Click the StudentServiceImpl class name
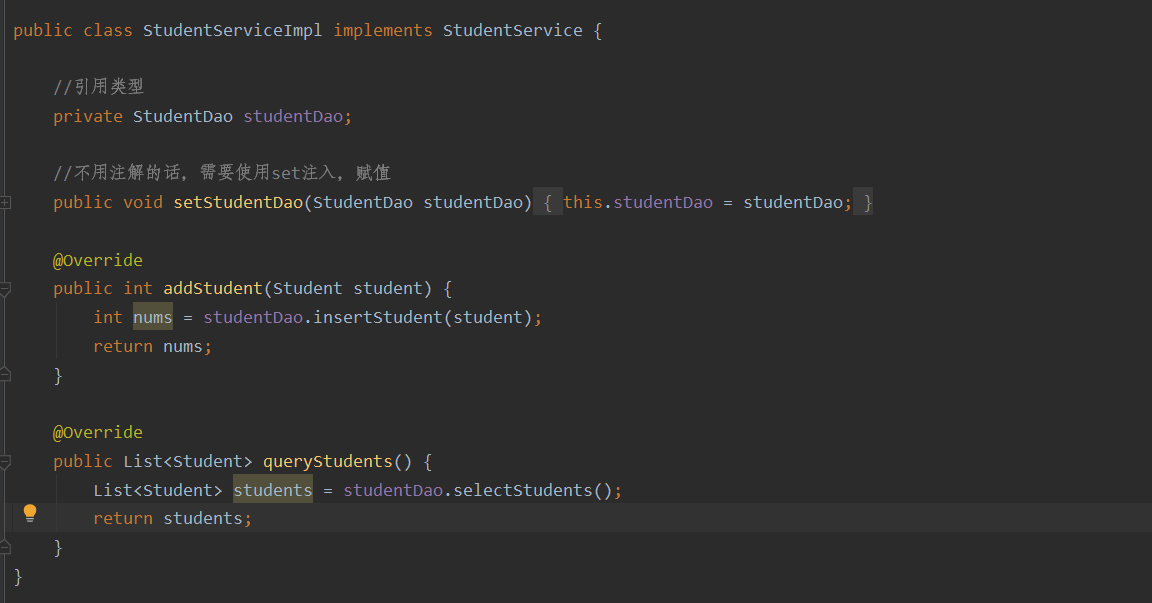 [x=232, y=30]
